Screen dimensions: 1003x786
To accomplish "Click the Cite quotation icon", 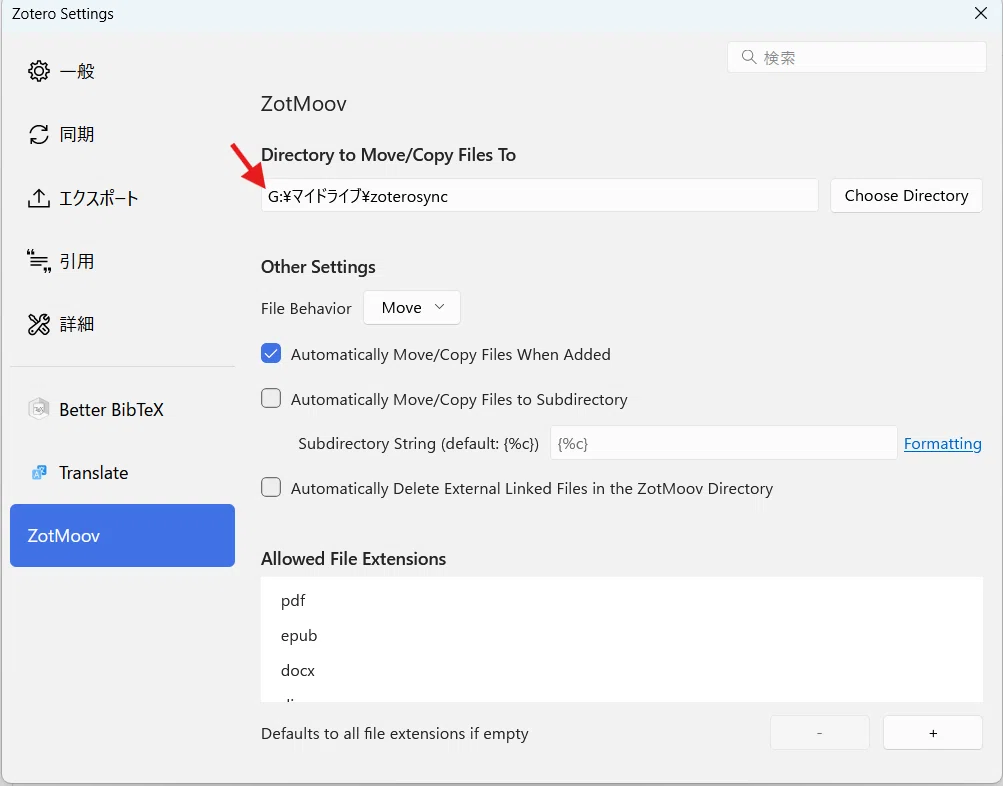I will click(x=38, y=261).
